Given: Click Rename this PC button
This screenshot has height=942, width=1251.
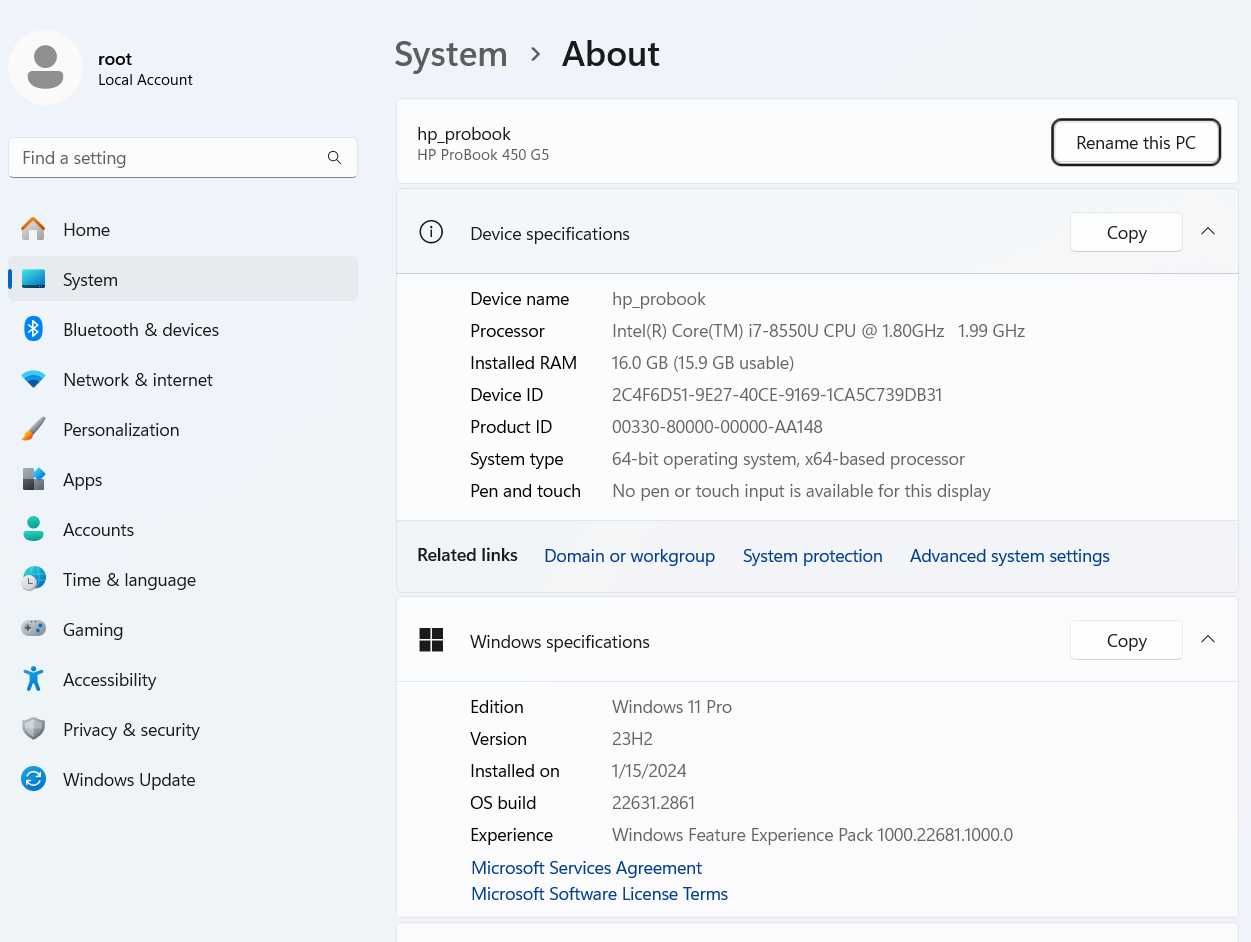Looking at the screenshot, I should (x=1136, y=142).
